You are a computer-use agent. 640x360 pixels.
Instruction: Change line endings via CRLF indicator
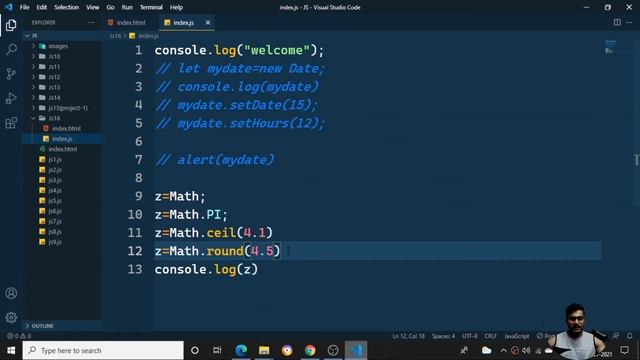[x=491, y=336]
